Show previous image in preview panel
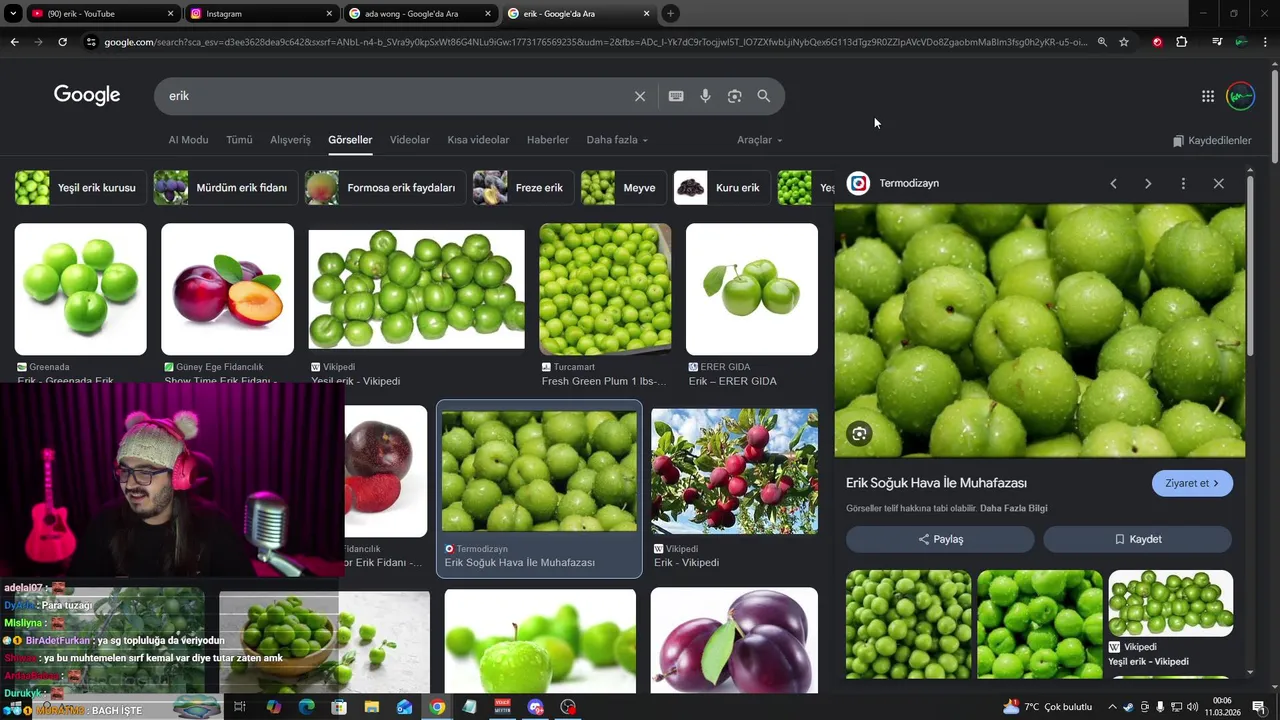1280x720 pixels. click(1113, 184)
